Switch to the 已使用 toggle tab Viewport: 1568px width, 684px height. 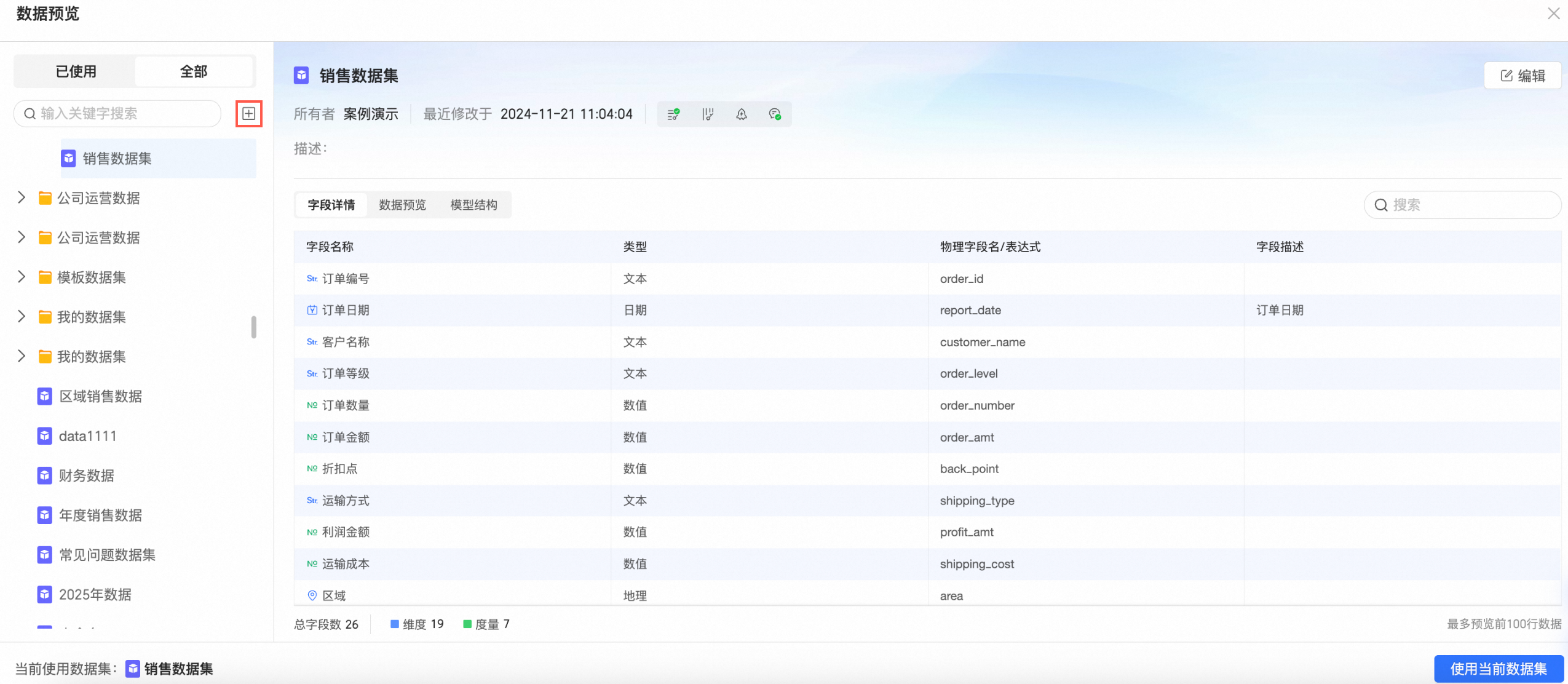coord(76,71)
